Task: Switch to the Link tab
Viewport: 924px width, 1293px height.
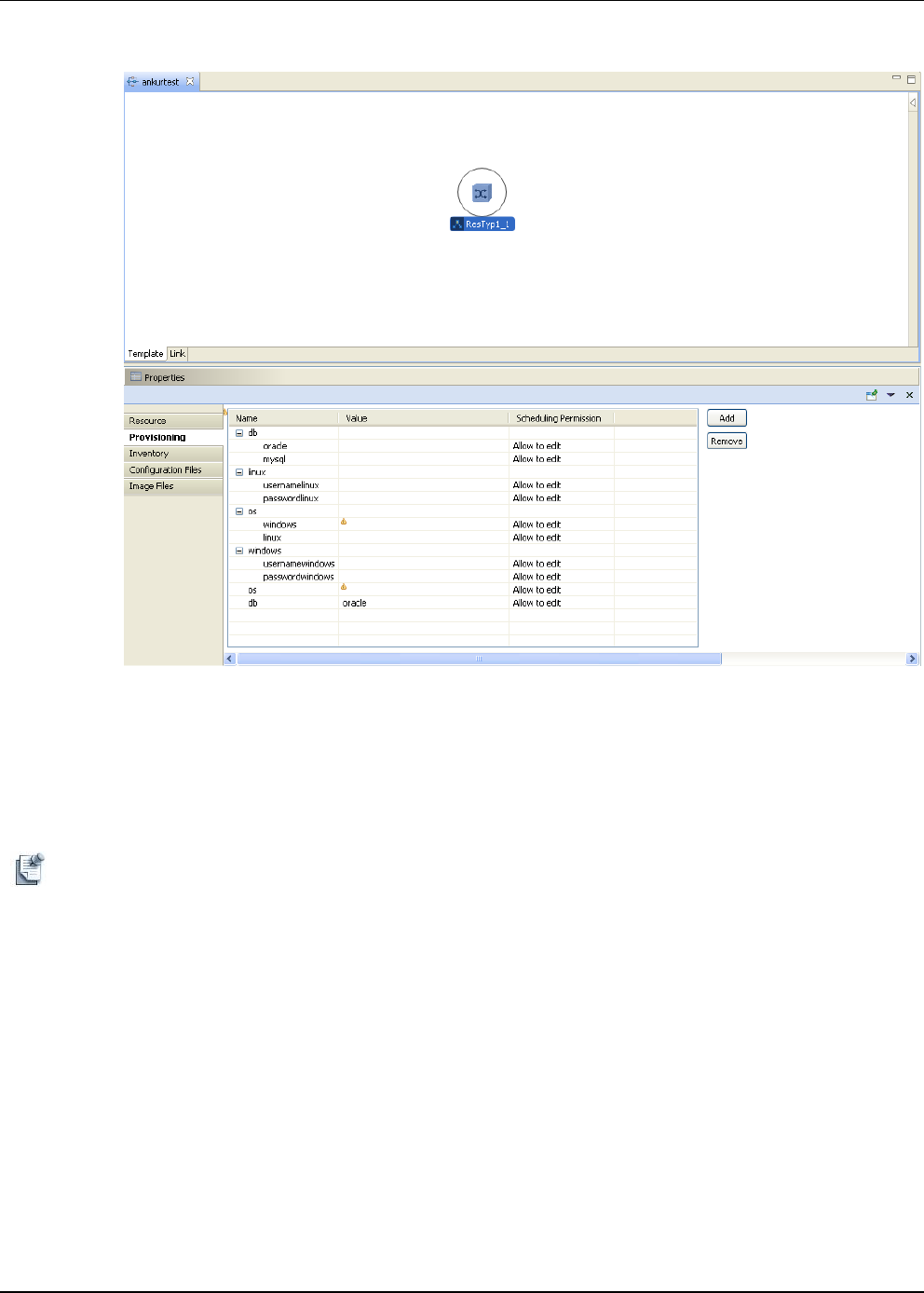Action: [x=177, y=354]
